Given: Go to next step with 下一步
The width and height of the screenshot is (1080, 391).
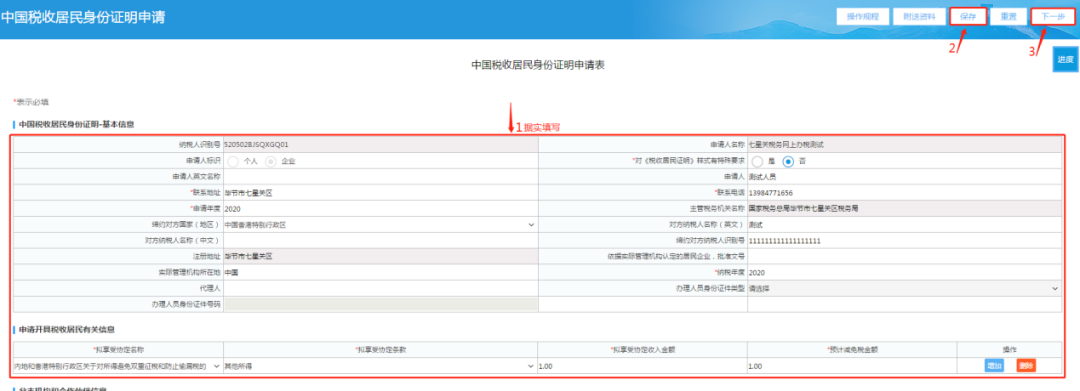Looking at the screenshot, I should click(x=1052, y=17).
